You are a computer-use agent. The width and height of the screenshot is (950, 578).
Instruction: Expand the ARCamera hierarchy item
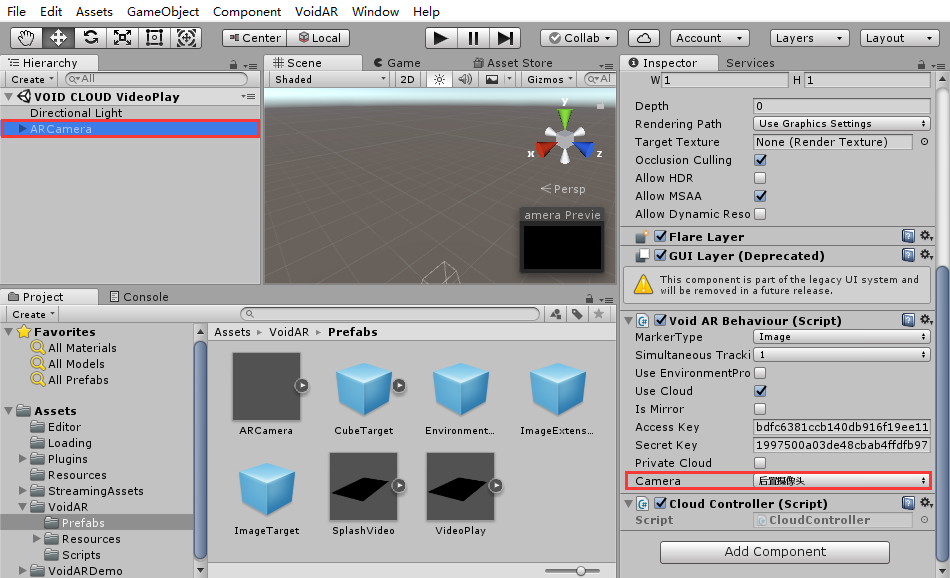tap(23, 129)
